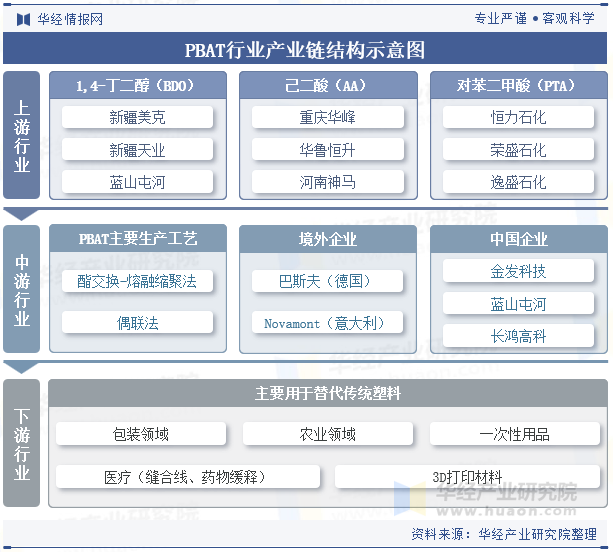Viewport: 613px width, 552px height.
Task: Select the 新疆美克 box
Action: [x=138, y=117]
